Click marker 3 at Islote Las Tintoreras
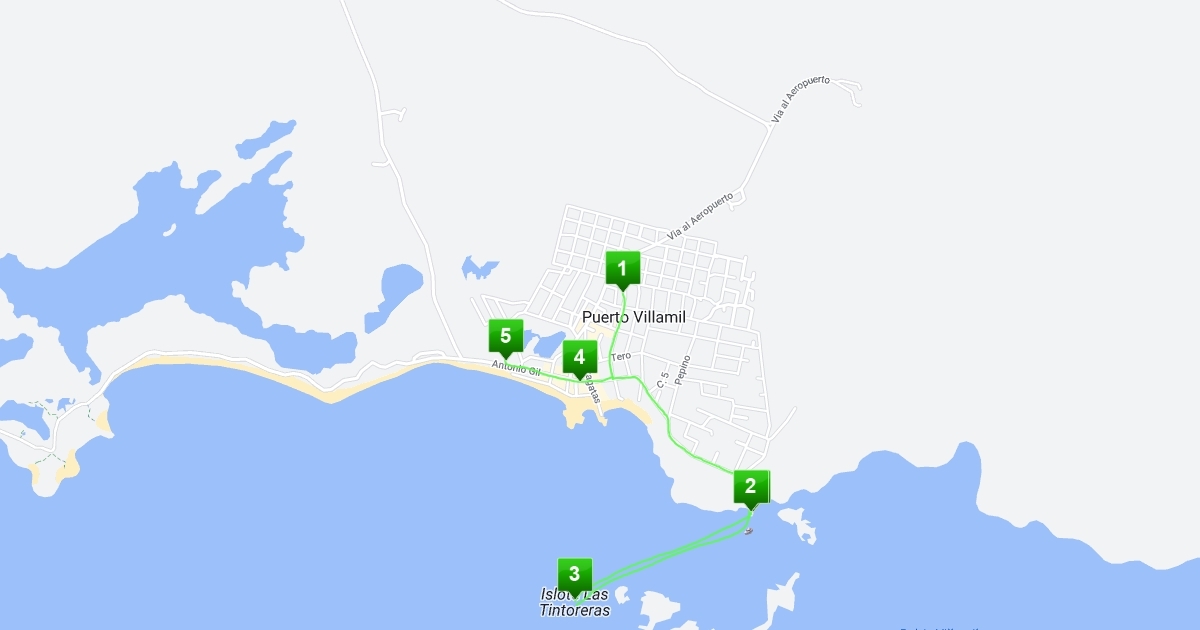Image resolution: width=1200 pixels, height=630 pixels. click(574, 577)
